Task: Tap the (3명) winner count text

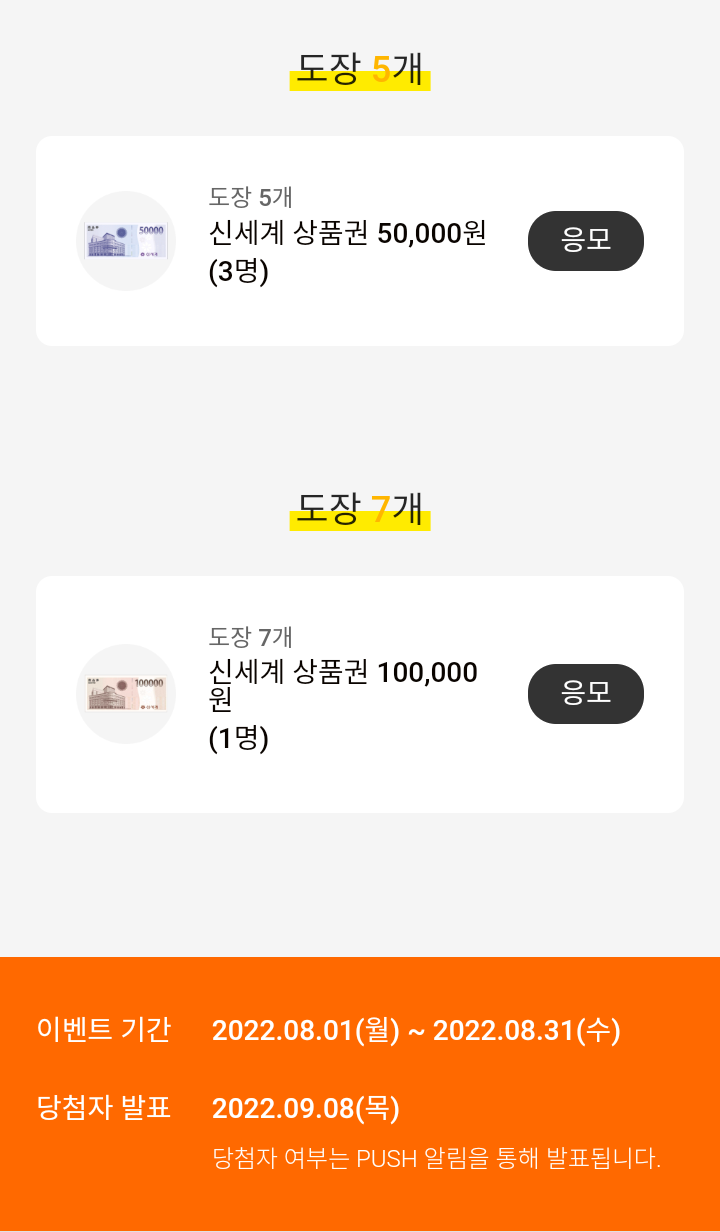Action: (x=239, y=271)
